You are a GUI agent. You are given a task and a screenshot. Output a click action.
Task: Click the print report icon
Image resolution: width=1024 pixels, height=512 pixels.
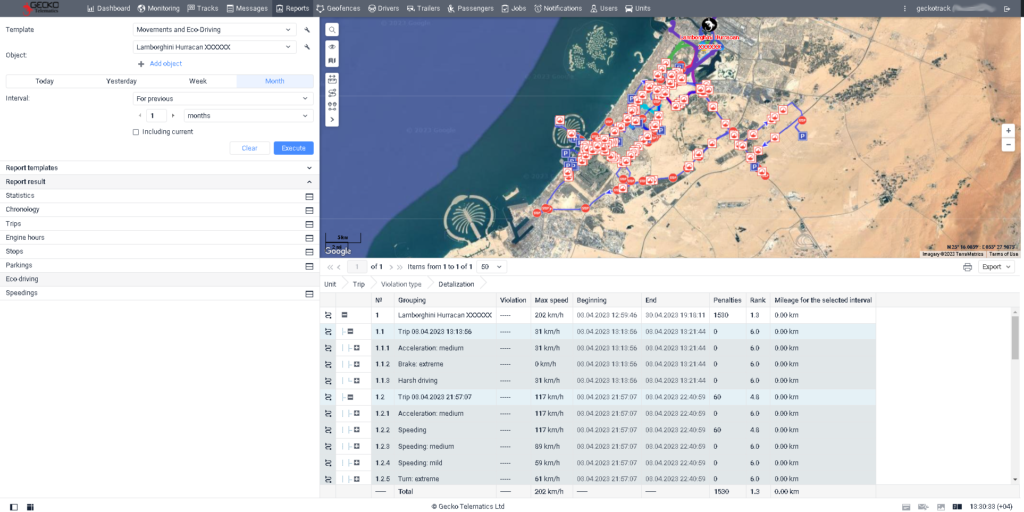tap(967, 267)
